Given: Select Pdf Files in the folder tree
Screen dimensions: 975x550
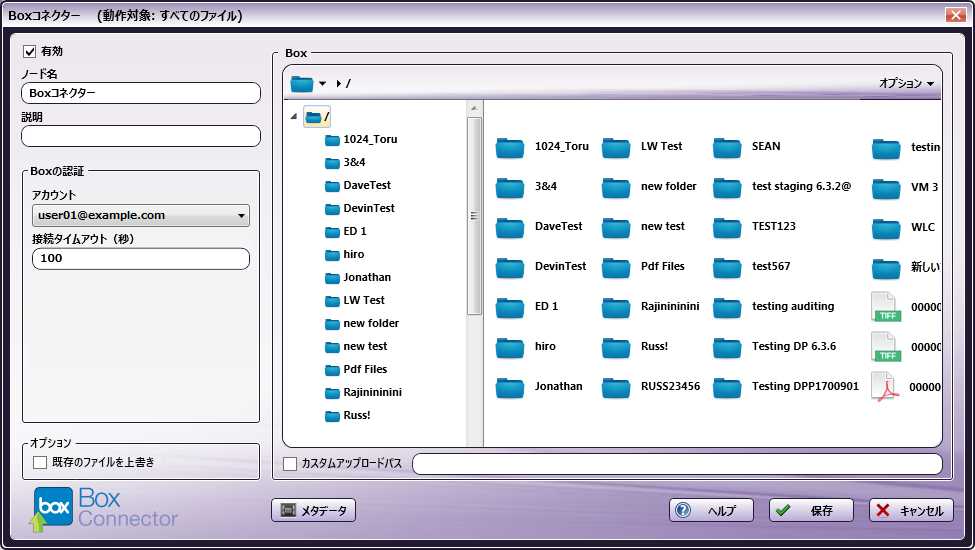Looking at the screenshot, I should (x=365, y=369).
